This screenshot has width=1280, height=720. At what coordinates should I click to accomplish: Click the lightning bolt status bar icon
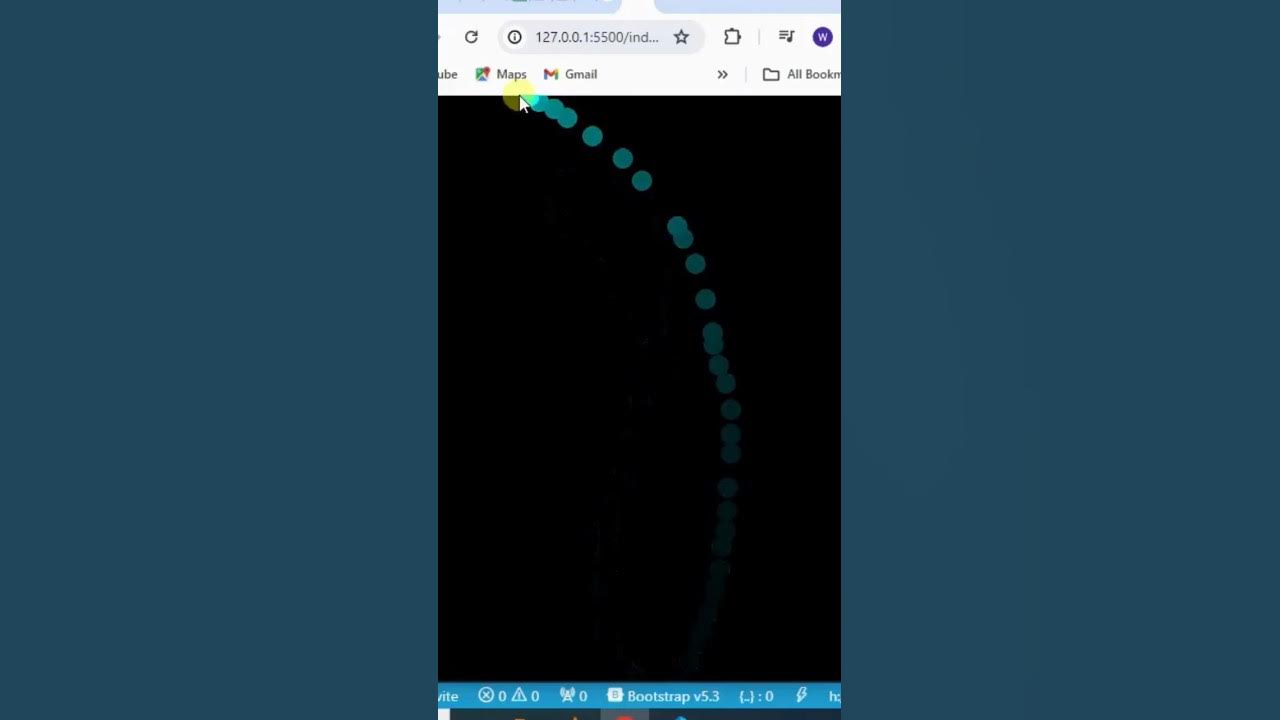pyautogui.click(x=801, y=696)
